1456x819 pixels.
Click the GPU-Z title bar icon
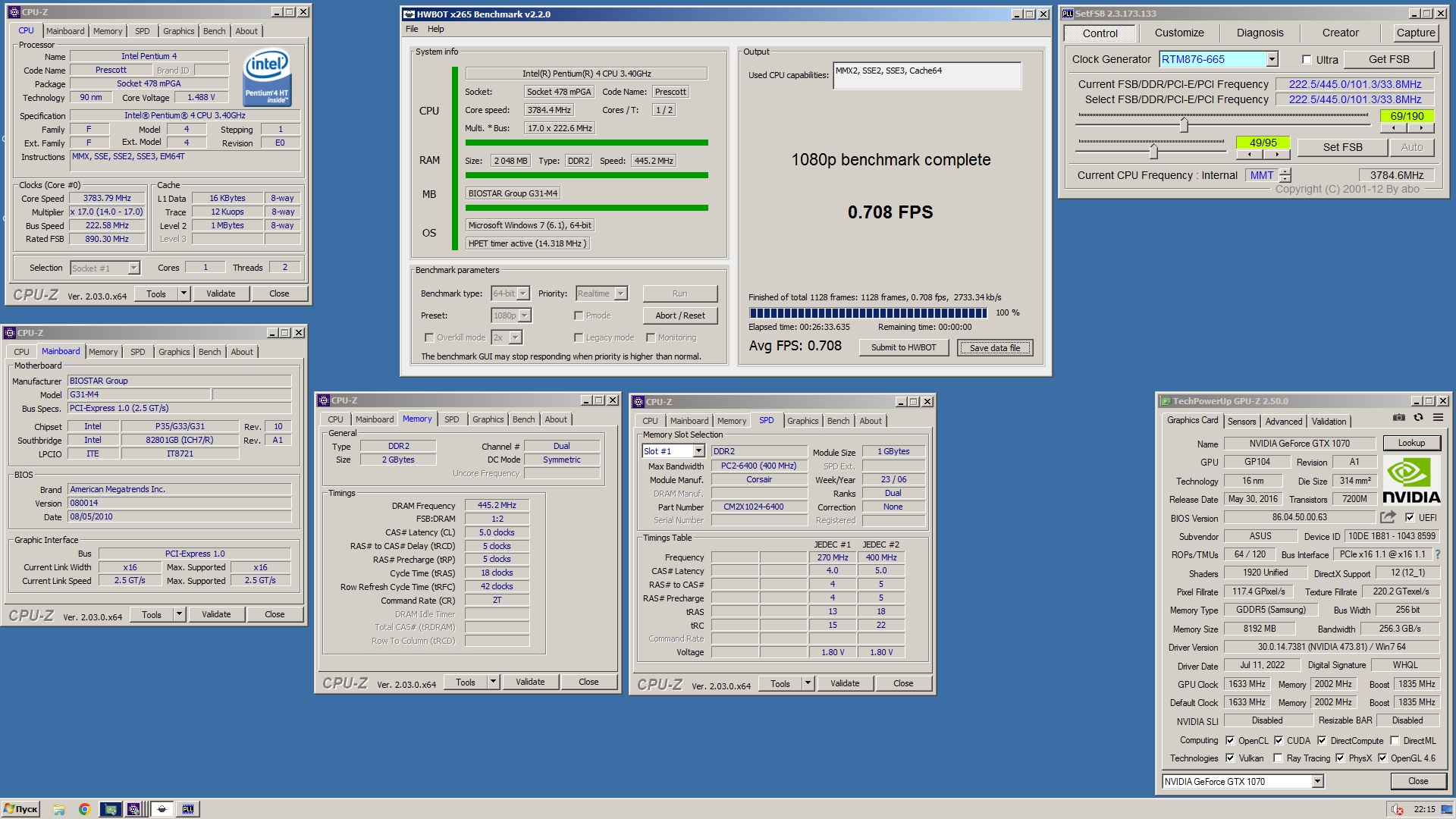click(1165, 401)
